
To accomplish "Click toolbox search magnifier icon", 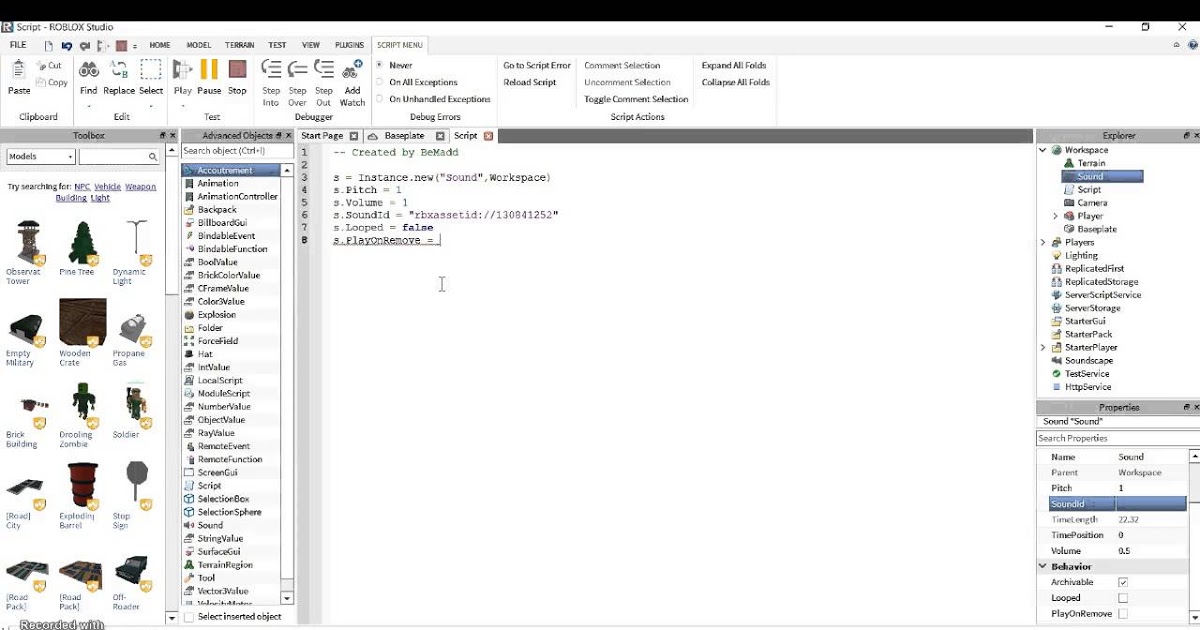I will tap(152, 157).
